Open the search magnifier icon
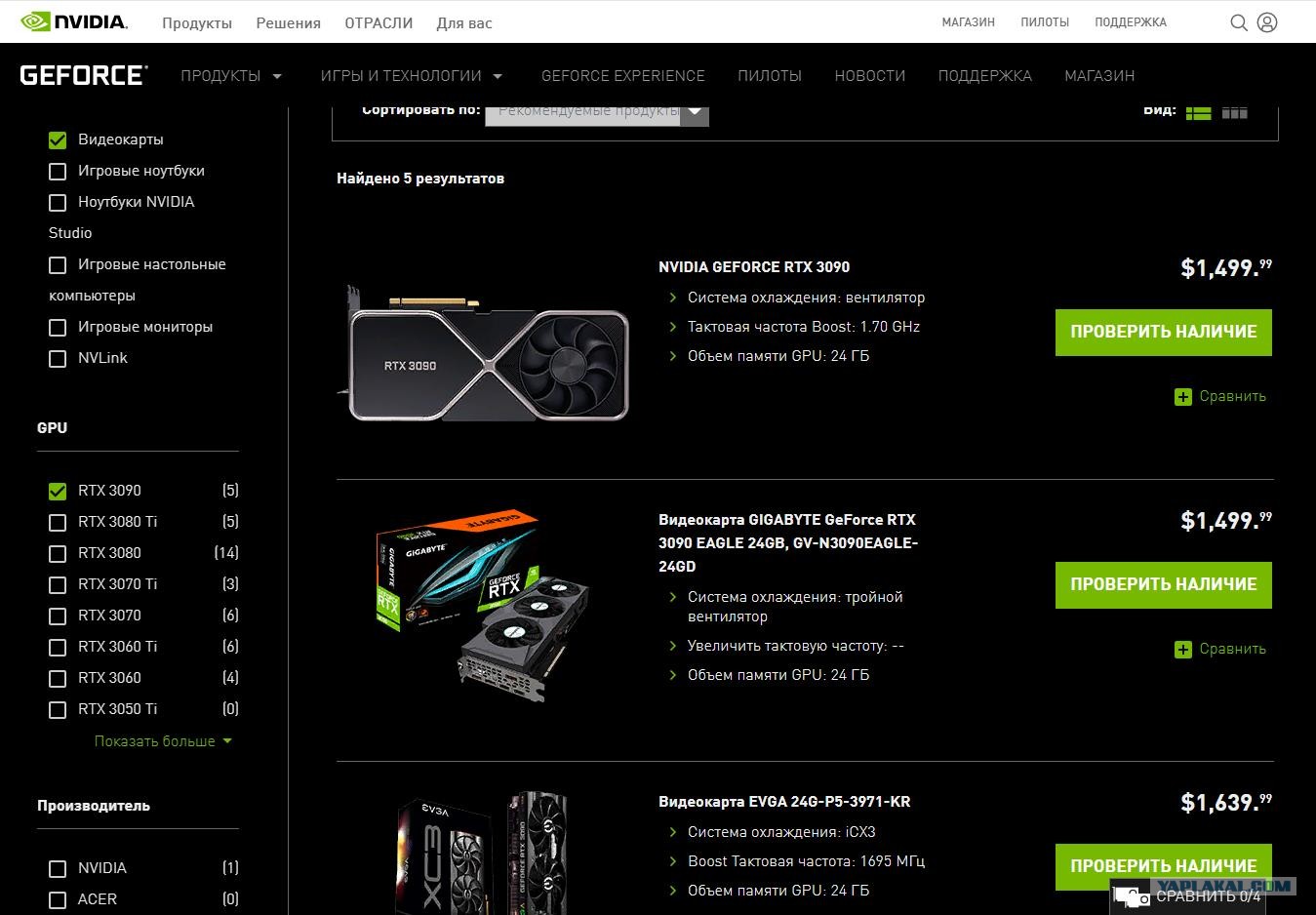This screenshot has height=915, width=1316. pos(1239,22)
